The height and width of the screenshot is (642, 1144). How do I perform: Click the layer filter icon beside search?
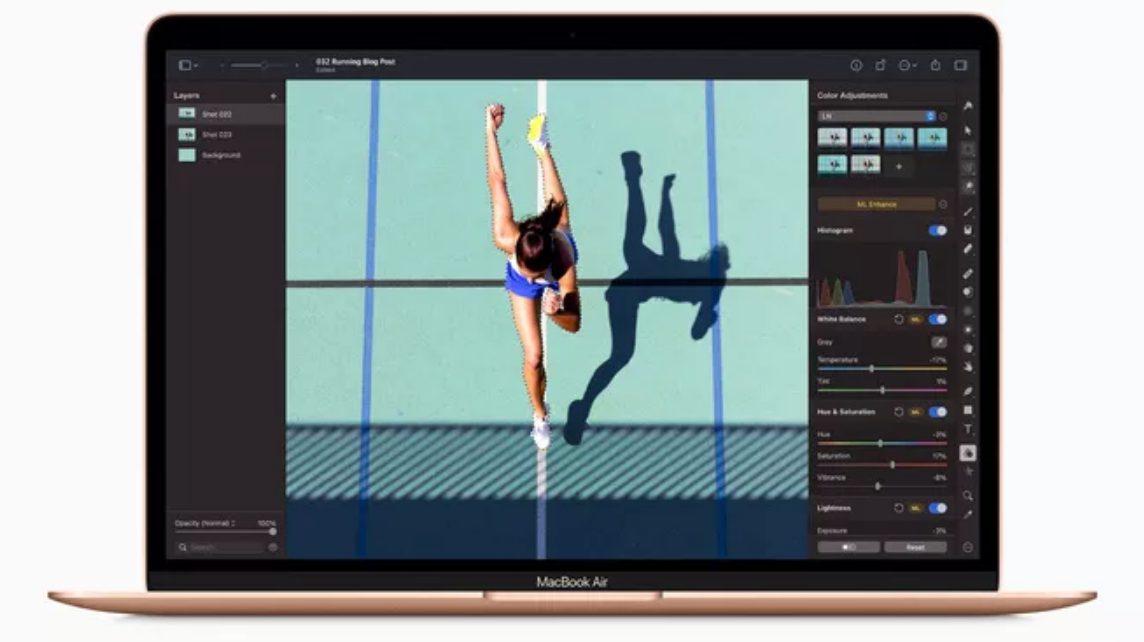tap(273, 547)
